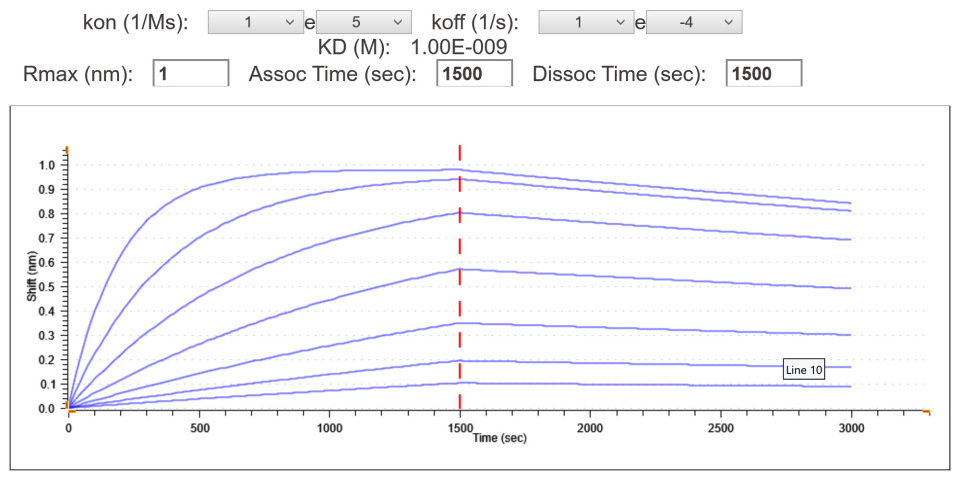Click the koff (1/s) label
Screen dimensions: 960x480
[474, 22]
